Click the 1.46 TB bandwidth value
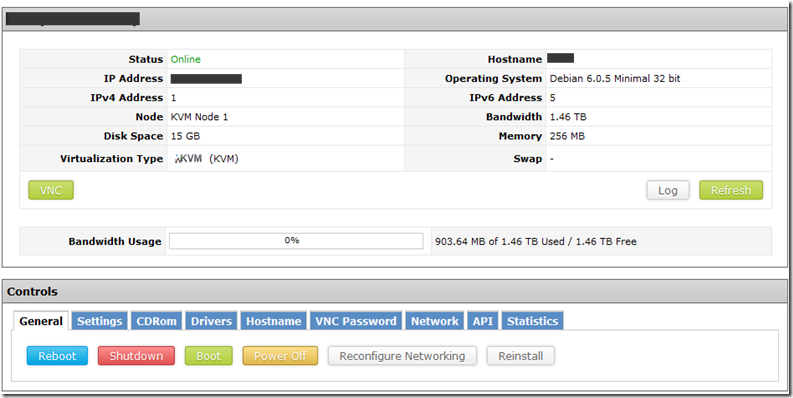The width and height of the screenshot is (793, 398). tap(568, 117)
